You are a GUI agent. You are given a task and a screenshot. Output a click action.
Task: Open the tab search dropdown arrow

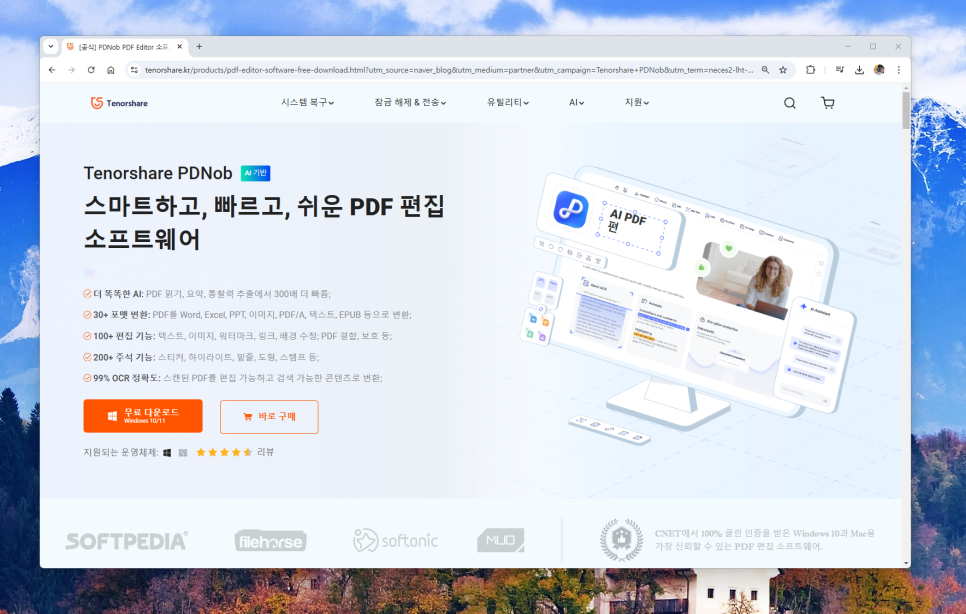51,47
